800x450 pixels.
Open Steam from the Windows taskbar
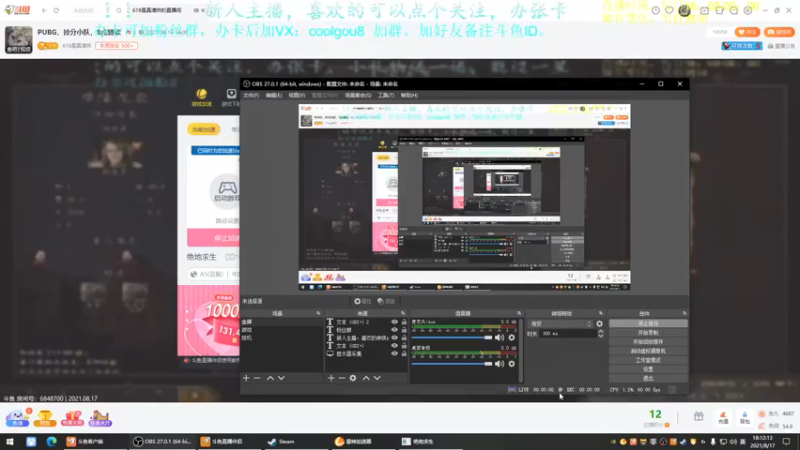click(x=282, y=441)
